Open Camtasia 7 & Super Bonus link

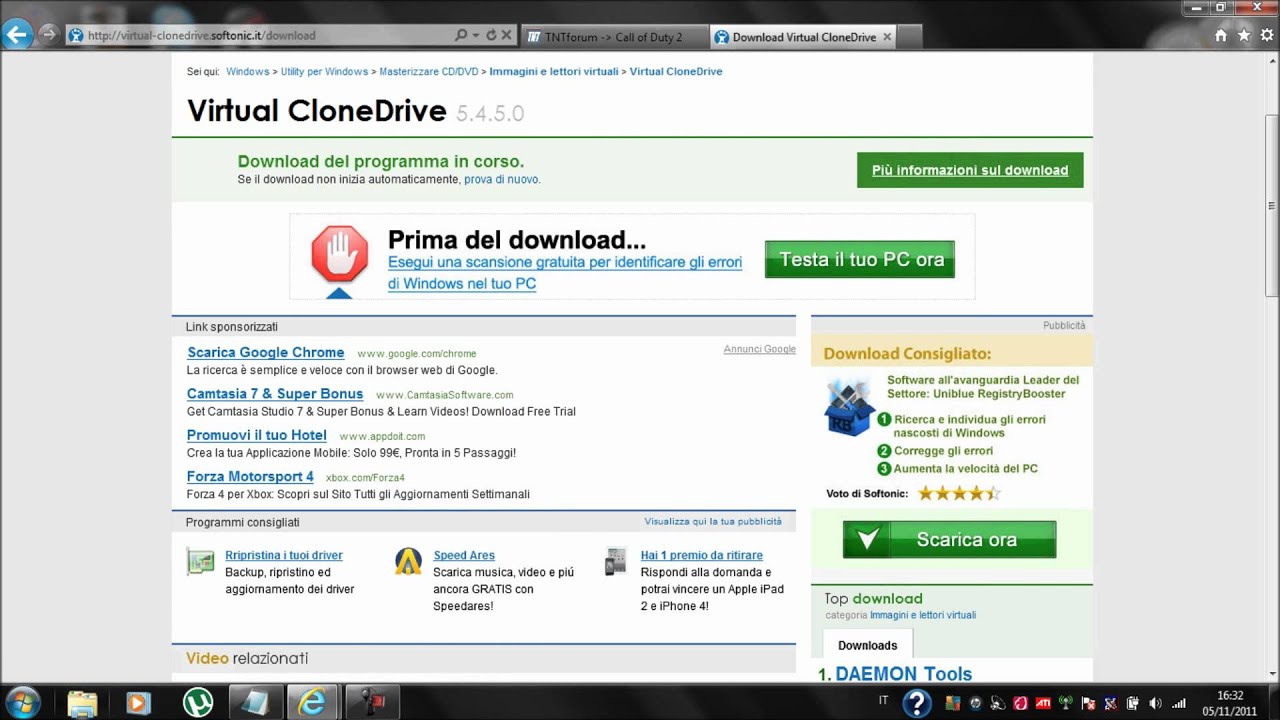click(275, 394)
